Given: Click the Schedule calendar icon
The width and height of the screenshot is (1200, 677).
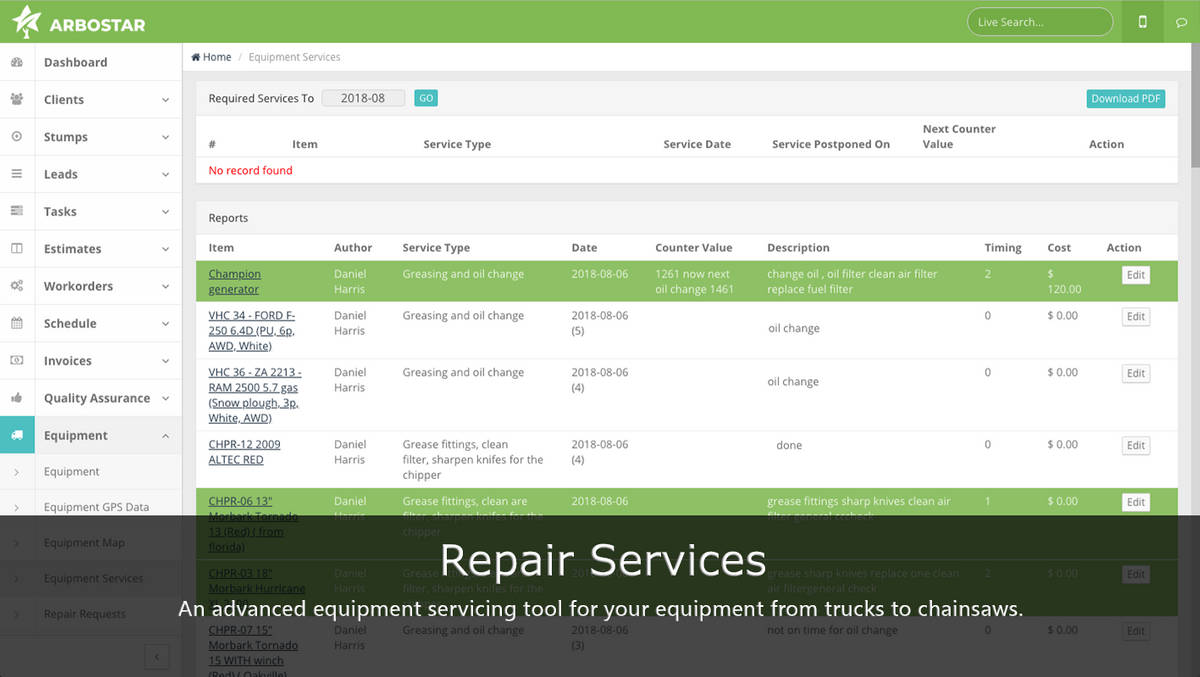Looking at the screenshot, I should click(17, 323).
